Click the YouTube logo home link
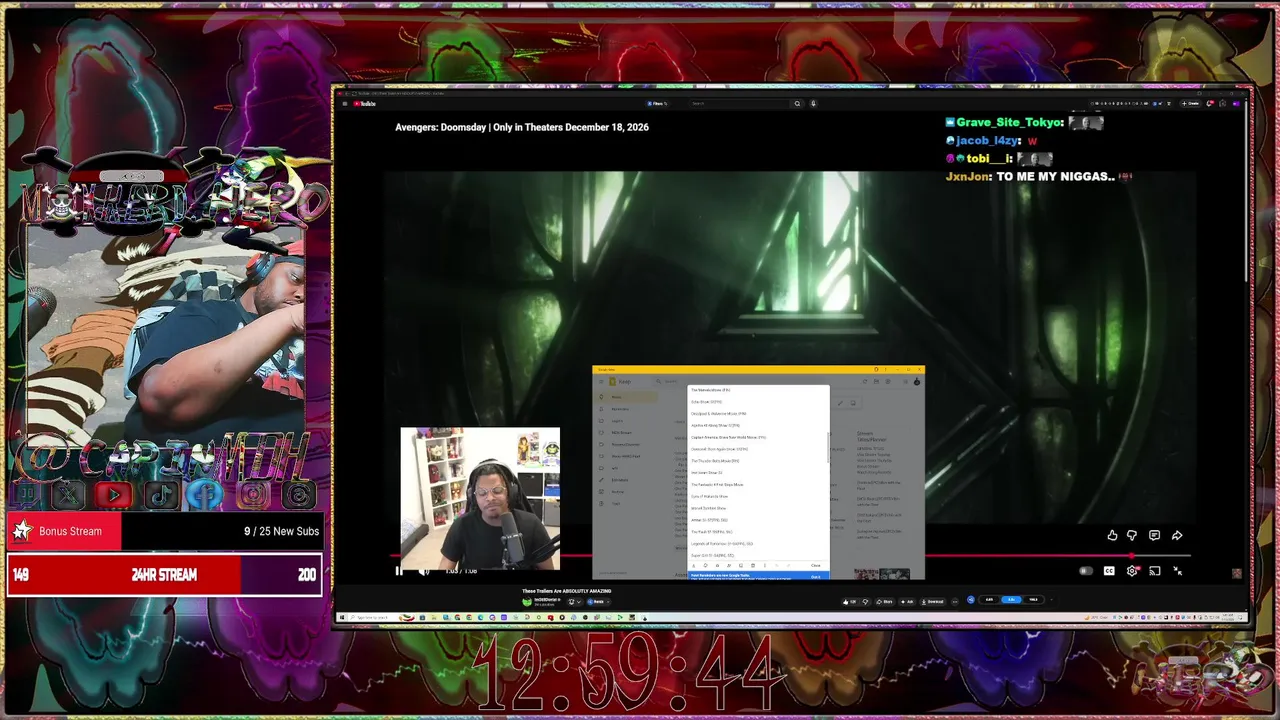 pos(364,103)
